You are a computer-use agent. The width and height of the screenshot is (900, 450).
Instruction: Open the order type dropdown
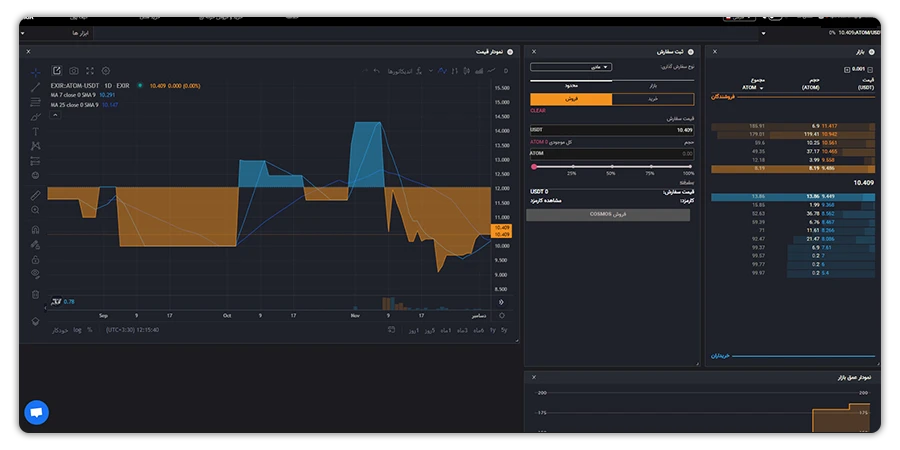571,67
